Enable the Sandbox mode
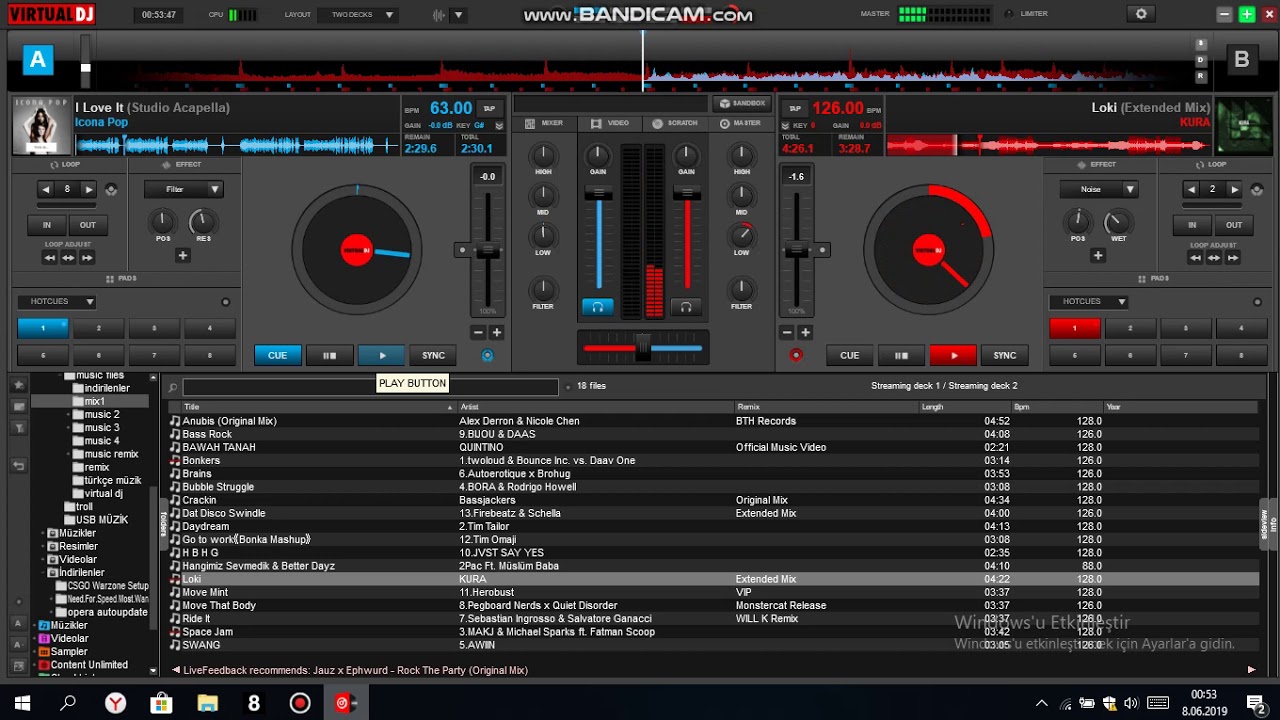This screenshot has height=720, width=1280. click(x=741, y=103)
